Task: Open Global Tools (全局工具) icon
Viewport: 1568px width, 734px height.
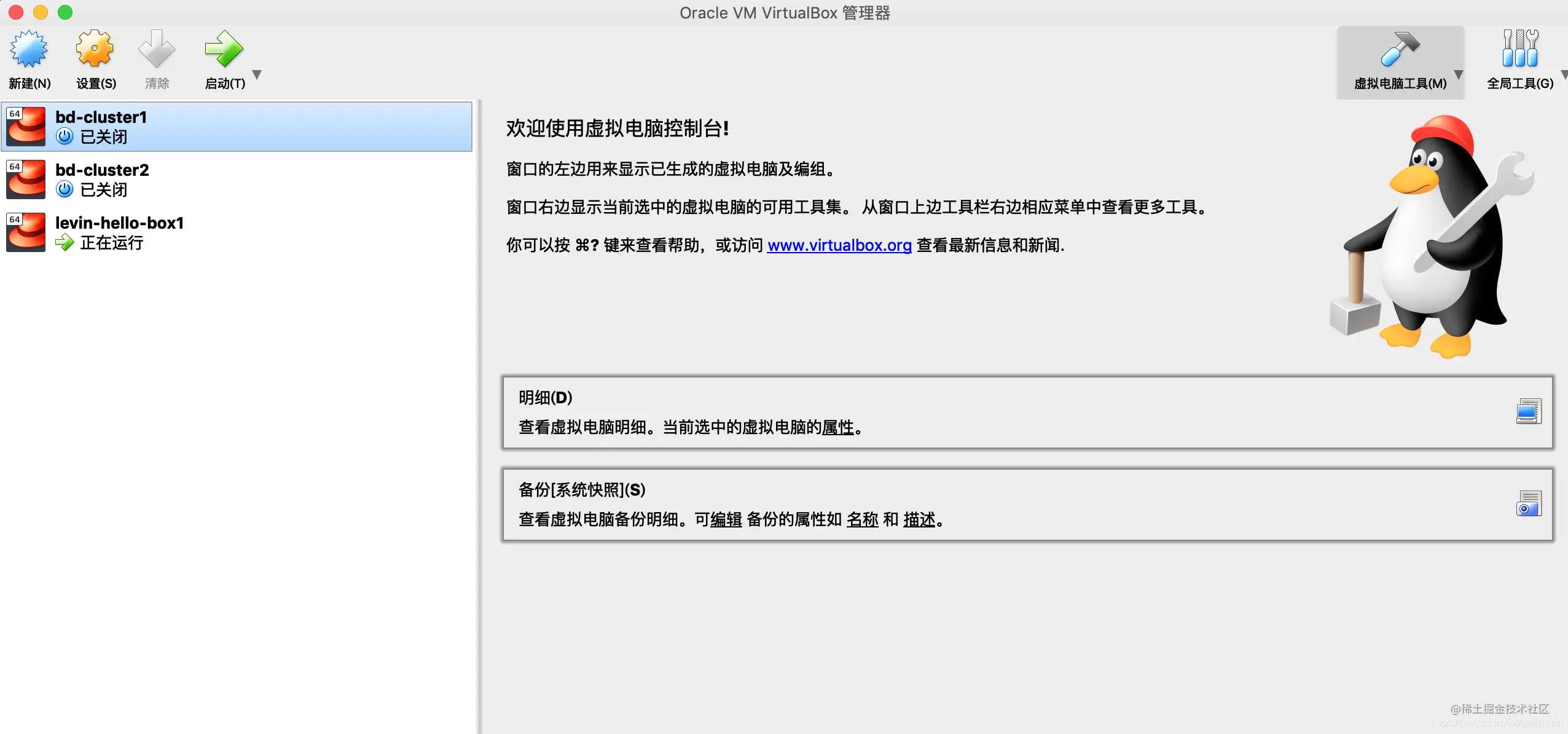Action: pyautogui.click(x=1520, y=49)
